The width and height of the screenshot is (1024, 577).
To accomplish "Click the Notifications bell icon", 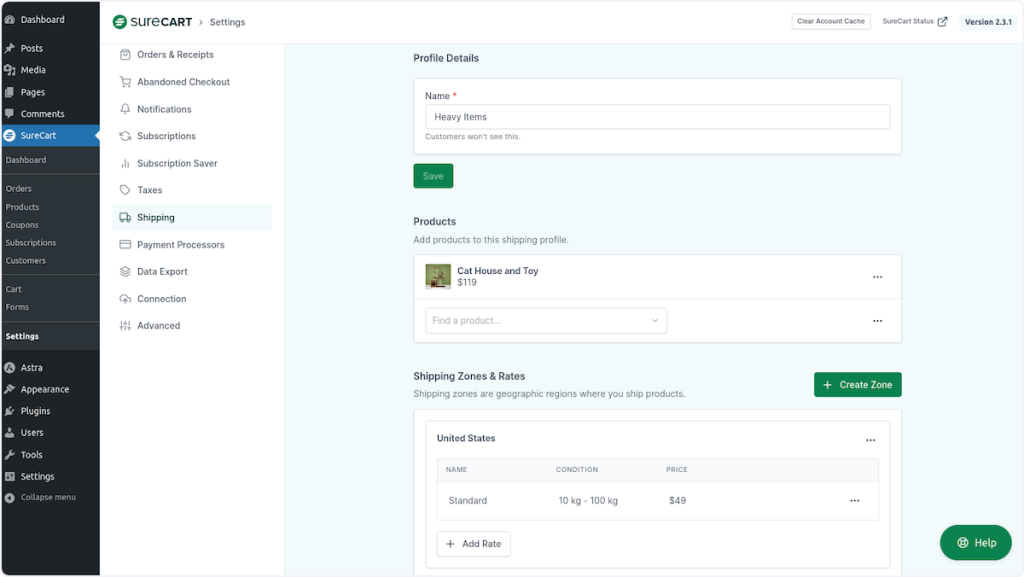I will click(x=125, y=109).
